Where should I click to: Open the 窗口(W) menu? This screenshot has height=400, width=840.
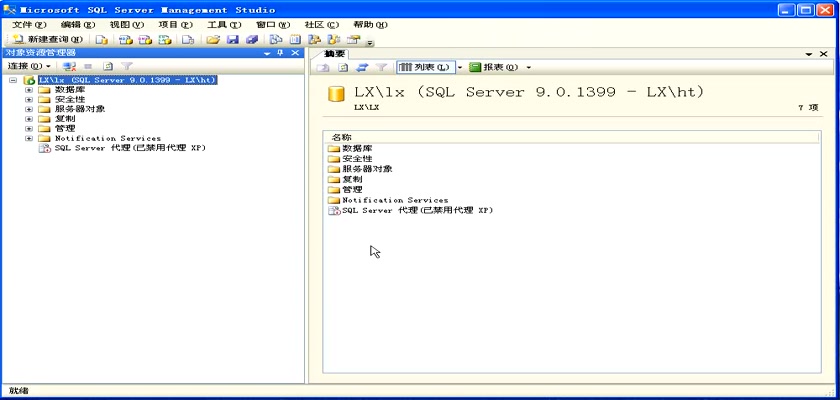273,25
